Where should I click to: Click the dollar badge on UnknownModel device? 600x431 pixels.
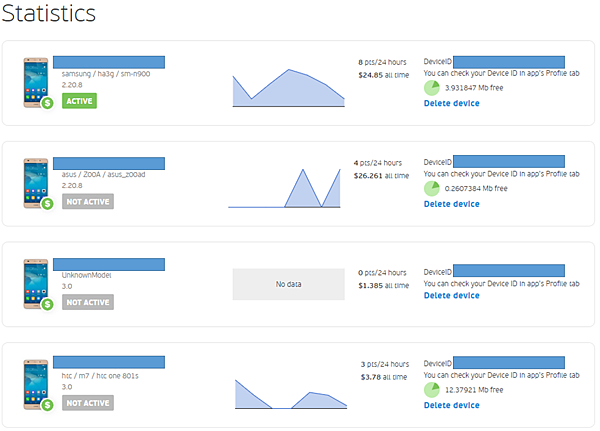pyautogui.click(x=47, y=304)
